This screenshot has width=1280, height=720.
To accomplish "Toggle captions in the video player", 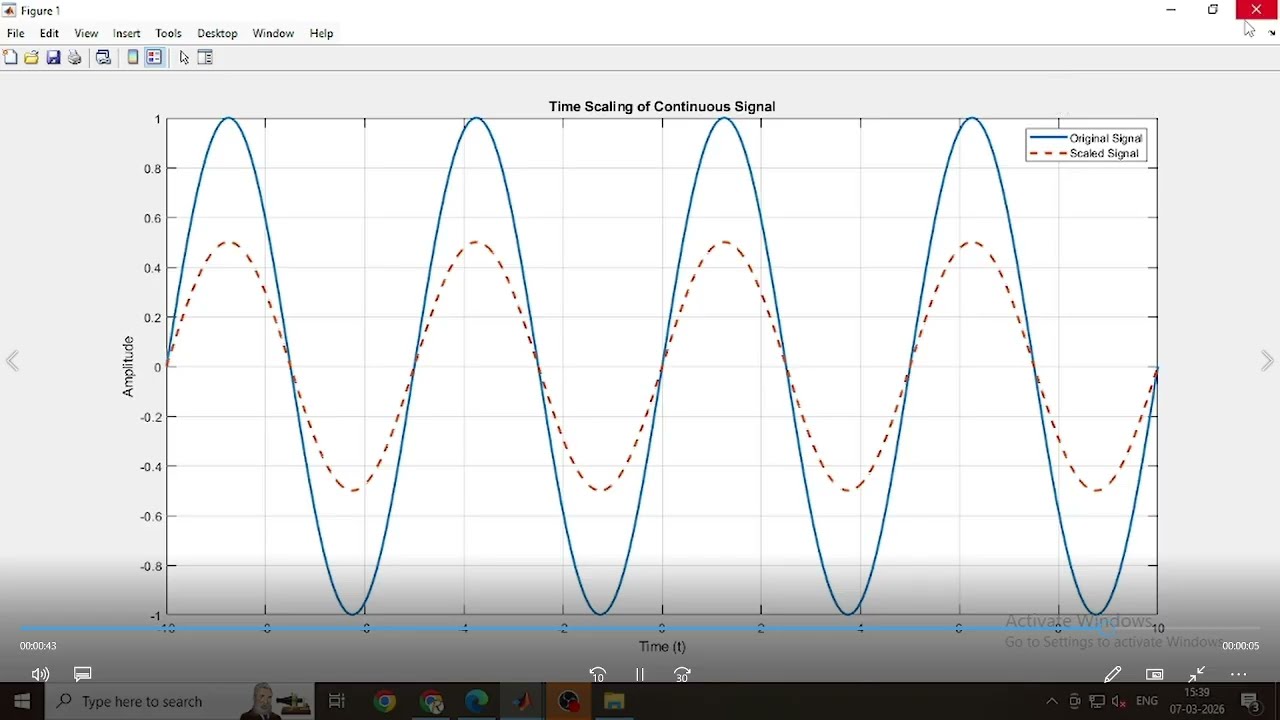I will 83,675.
